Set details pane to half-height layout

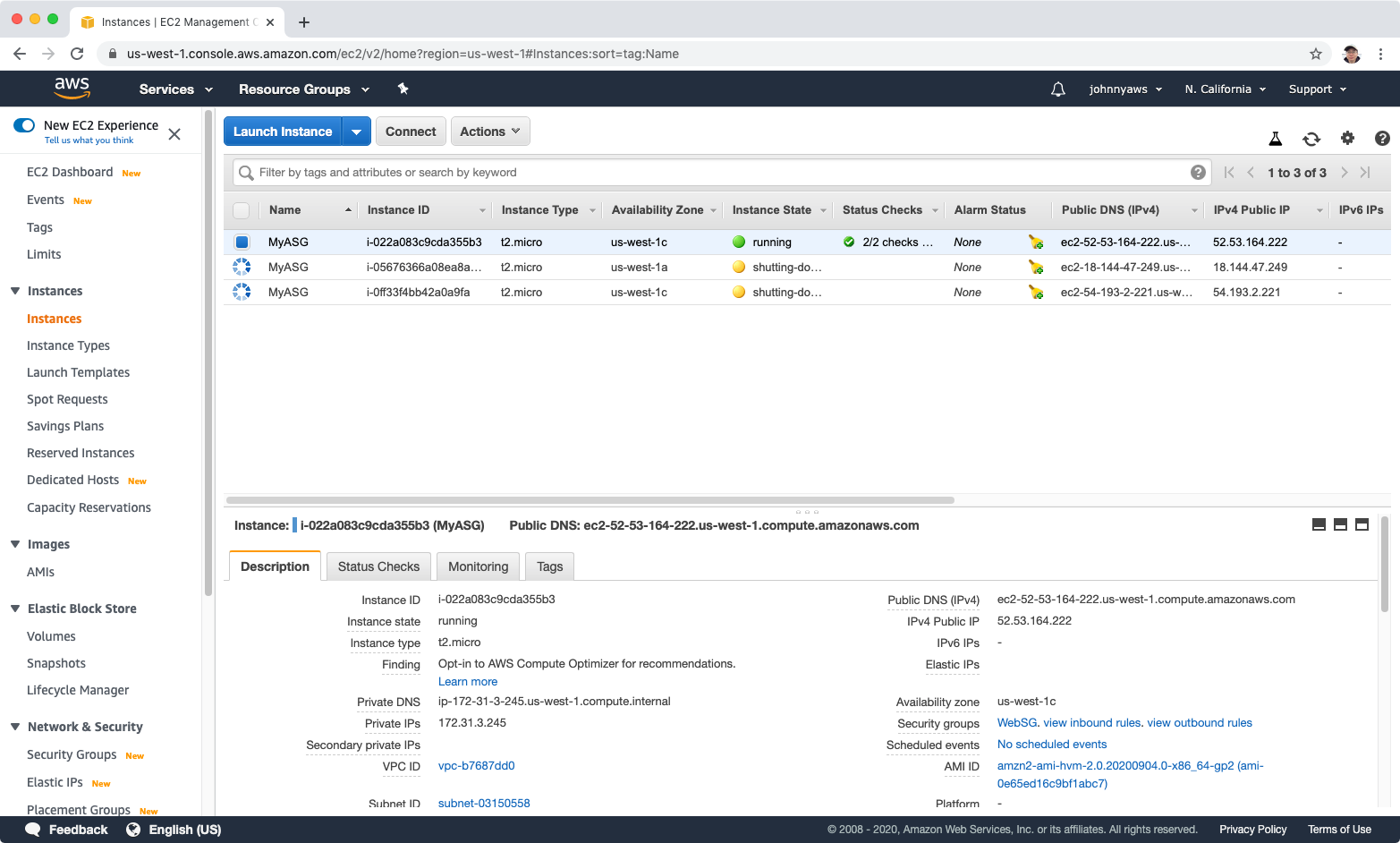pyautogui.click(x=1340, y=524)
